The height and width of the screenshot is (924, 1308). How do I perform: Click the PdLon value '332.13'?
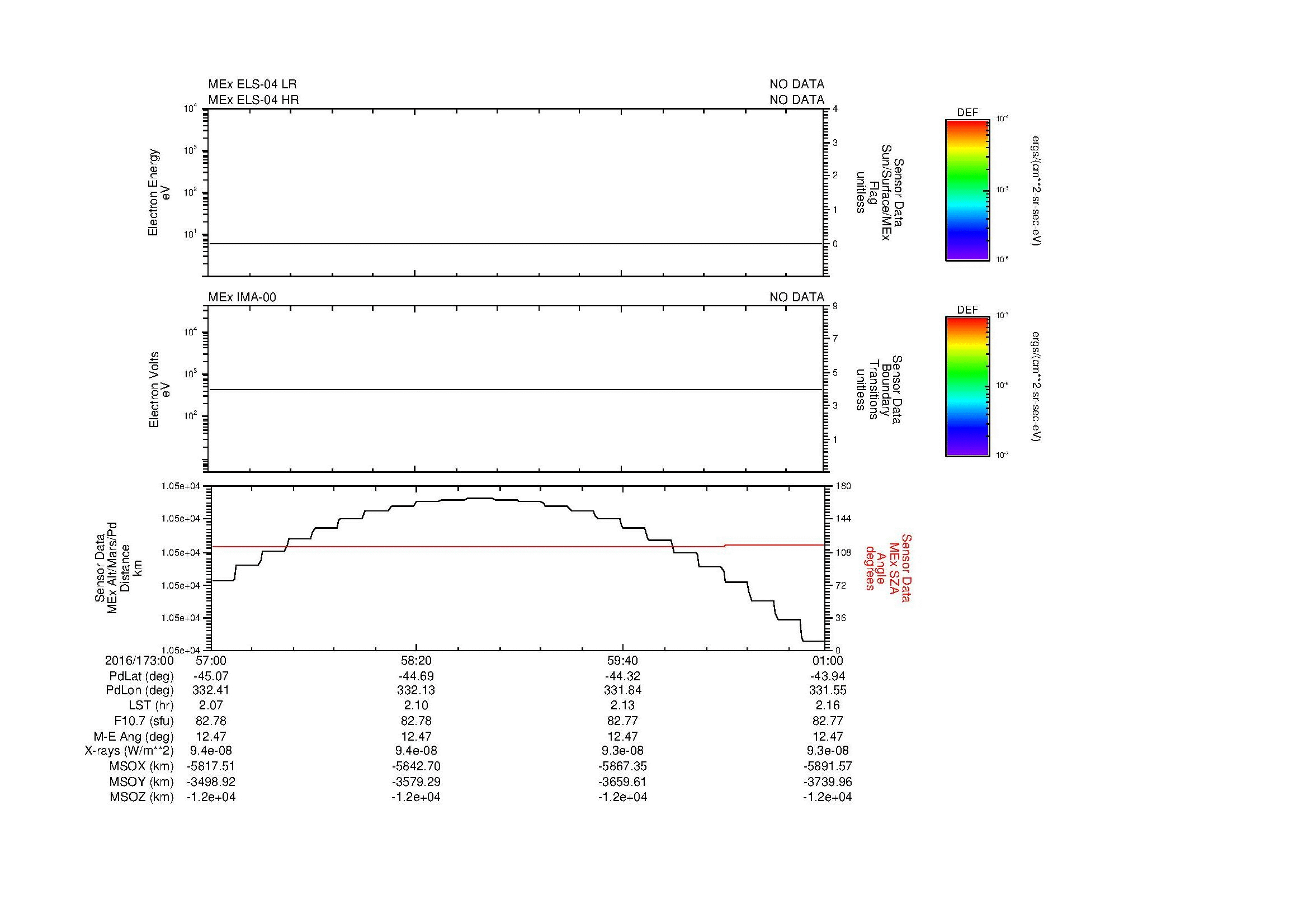click(x=416, y=690)
